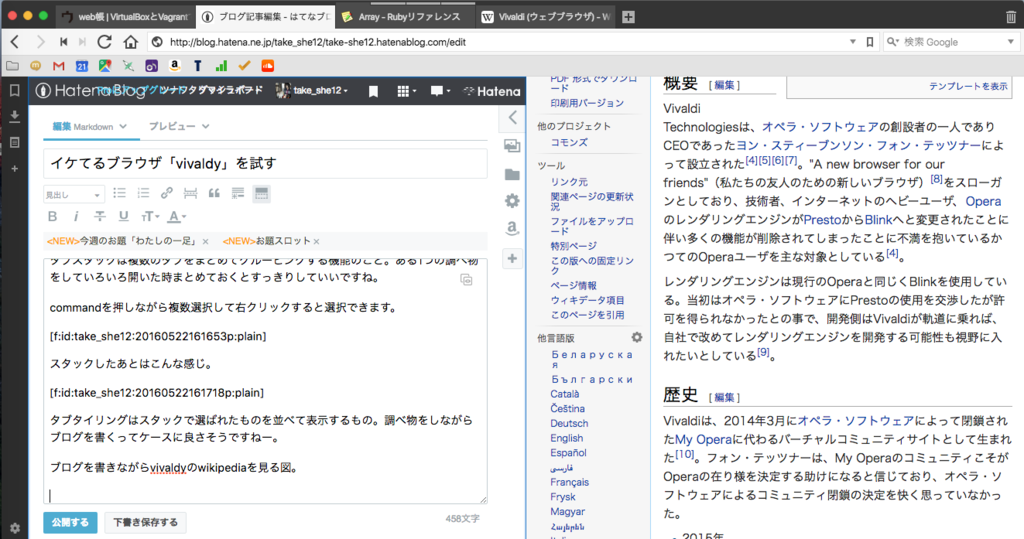Click the Hatena header bookmark icon

[373, 91]
